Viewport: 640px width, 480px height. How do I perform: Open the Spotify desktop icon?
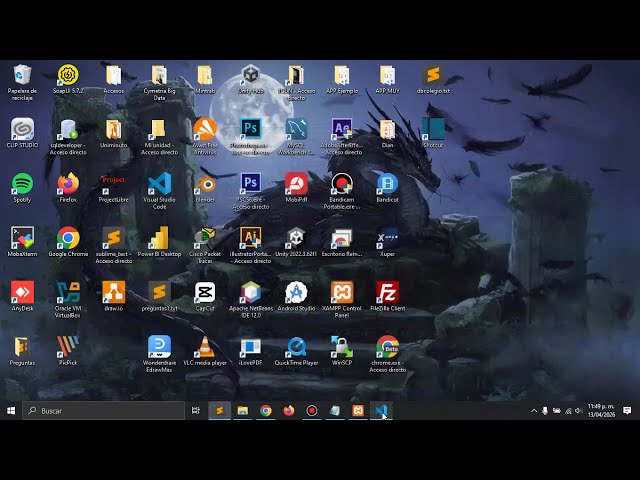[x=22, y=188]
